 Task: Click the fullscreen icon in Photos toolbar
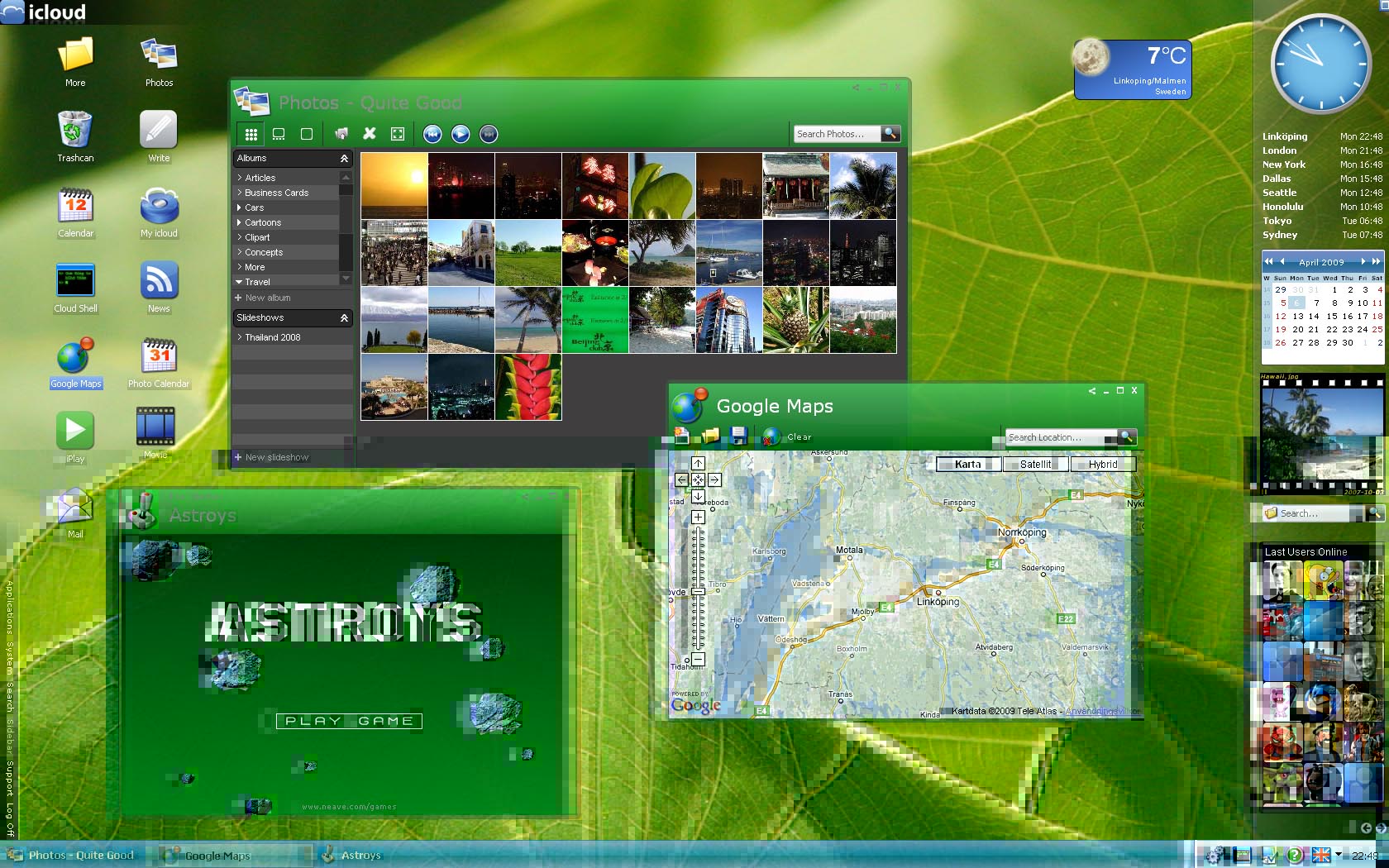(398, 134)
